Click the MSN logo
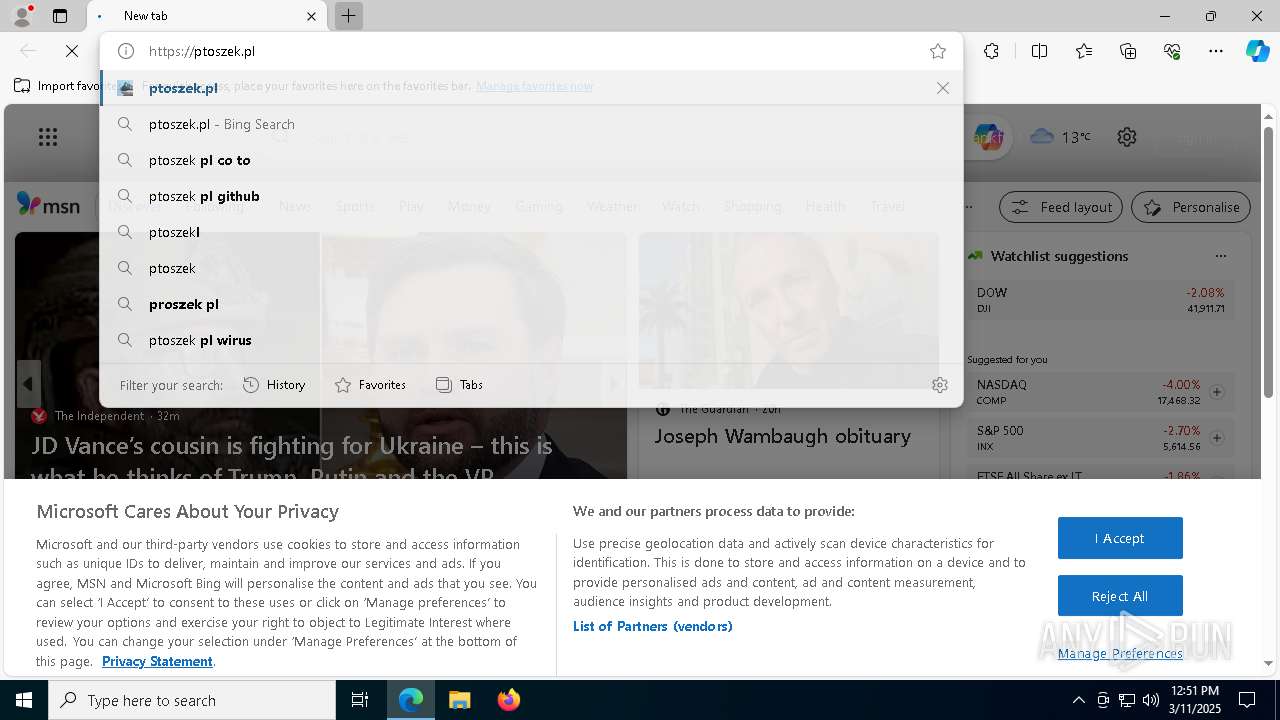The height and width of the screenshot is (720, 1280). (x=48, y=204)
